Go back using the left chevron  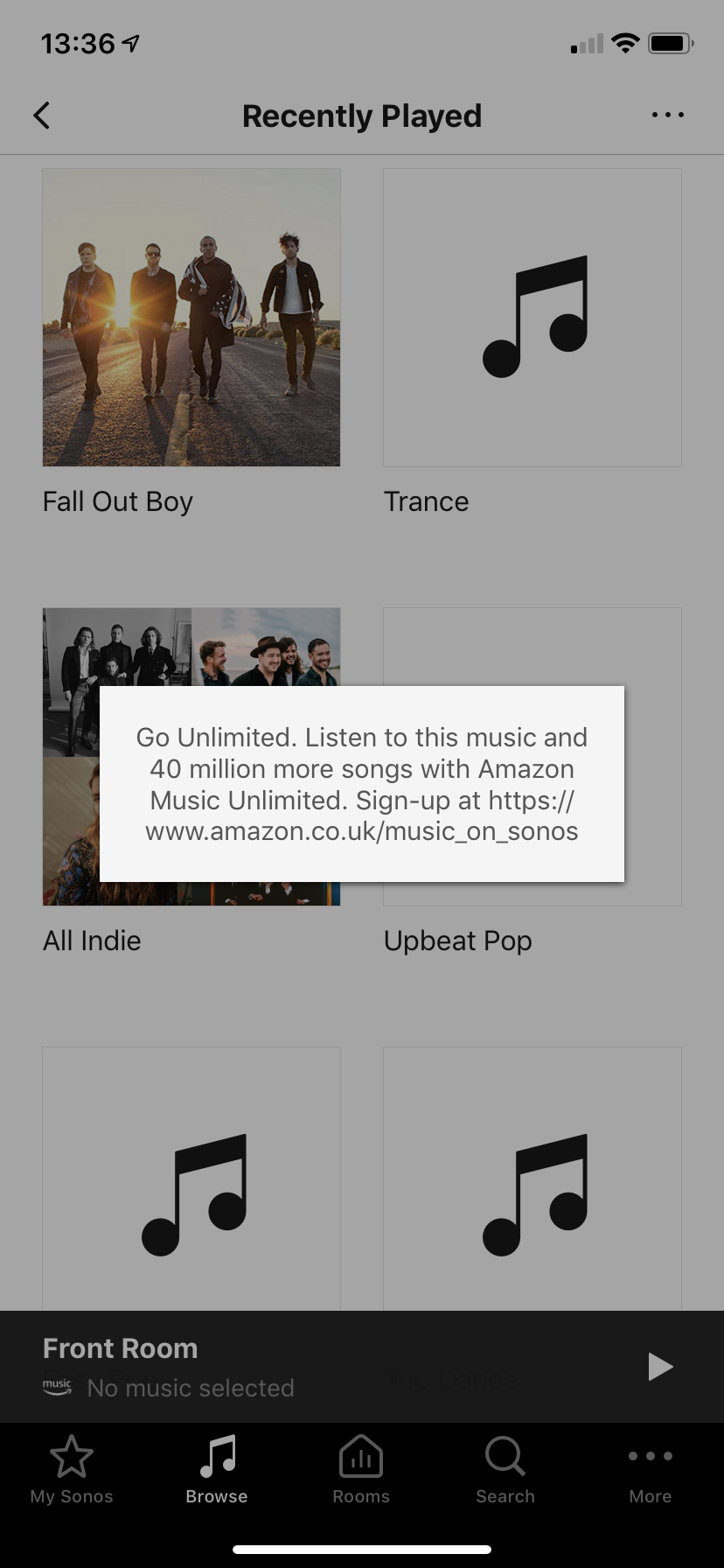[x=41, y=115]
